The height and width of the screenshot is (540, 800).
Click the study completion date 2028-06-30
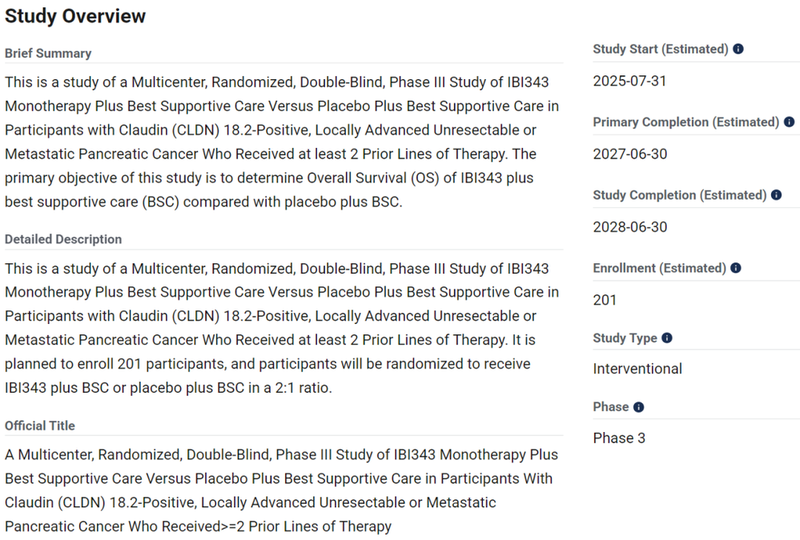(630, 227)
